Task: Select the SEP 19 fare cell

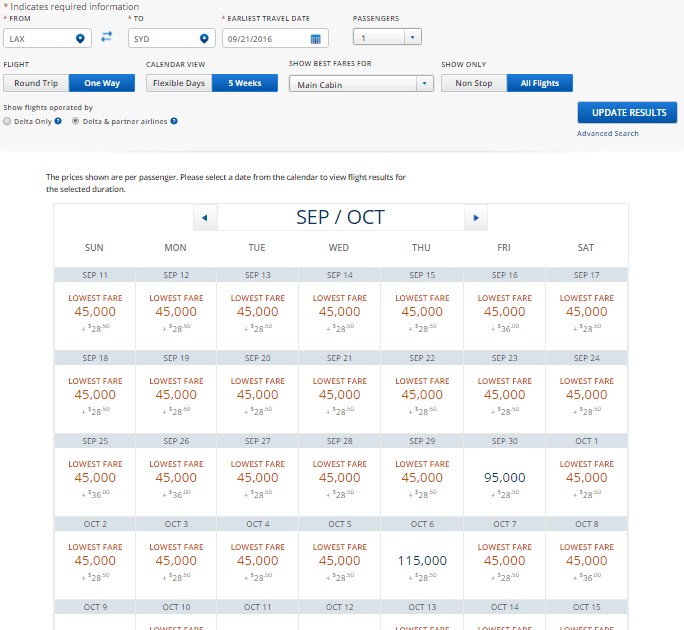Action: point(176,398)
